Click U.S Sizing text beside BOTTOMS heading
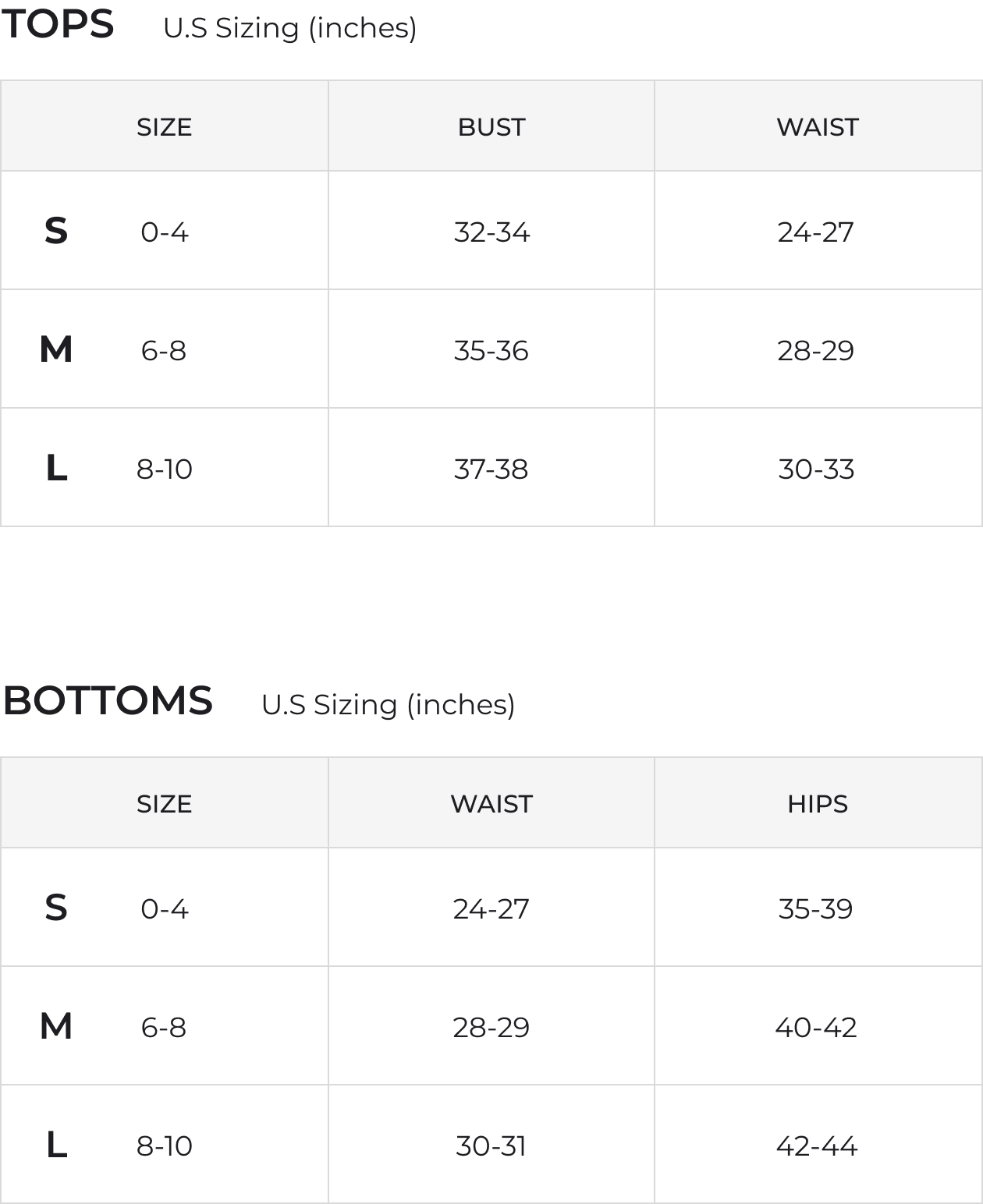Viewport: 983px width, 1204px height. point(388,705)
